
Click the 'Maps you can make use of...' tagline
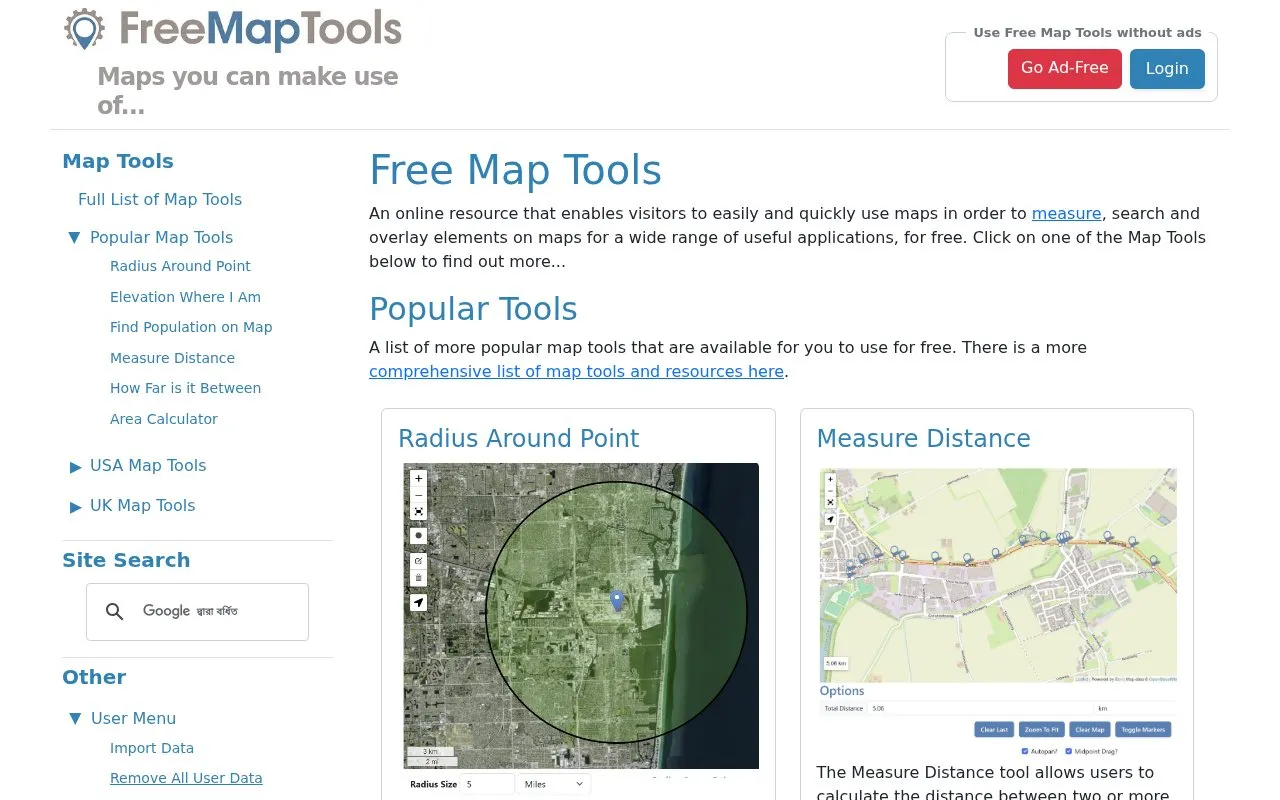pyautogui.click(x=248, y=91)
